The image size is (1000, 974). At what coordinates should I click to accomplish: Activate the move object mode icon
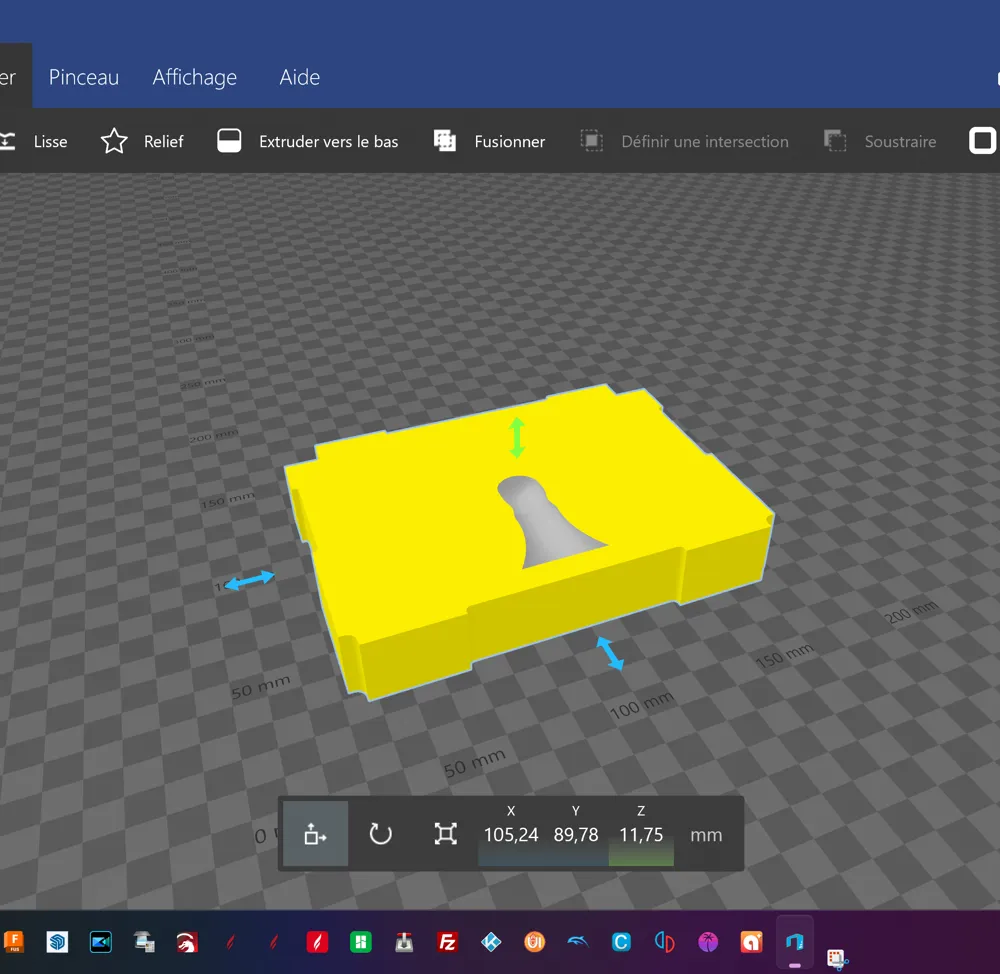(316, 834)
